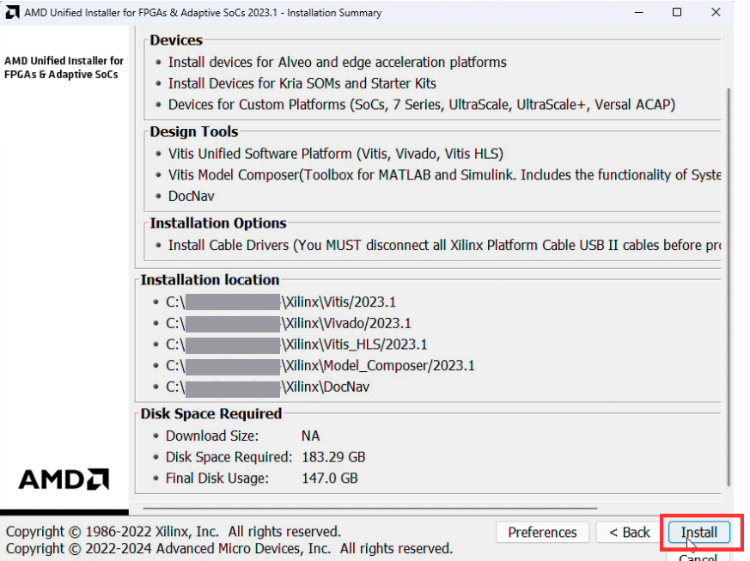Select the Devices section heading
This screenshot has width=750, height=561.
point(176,41)
